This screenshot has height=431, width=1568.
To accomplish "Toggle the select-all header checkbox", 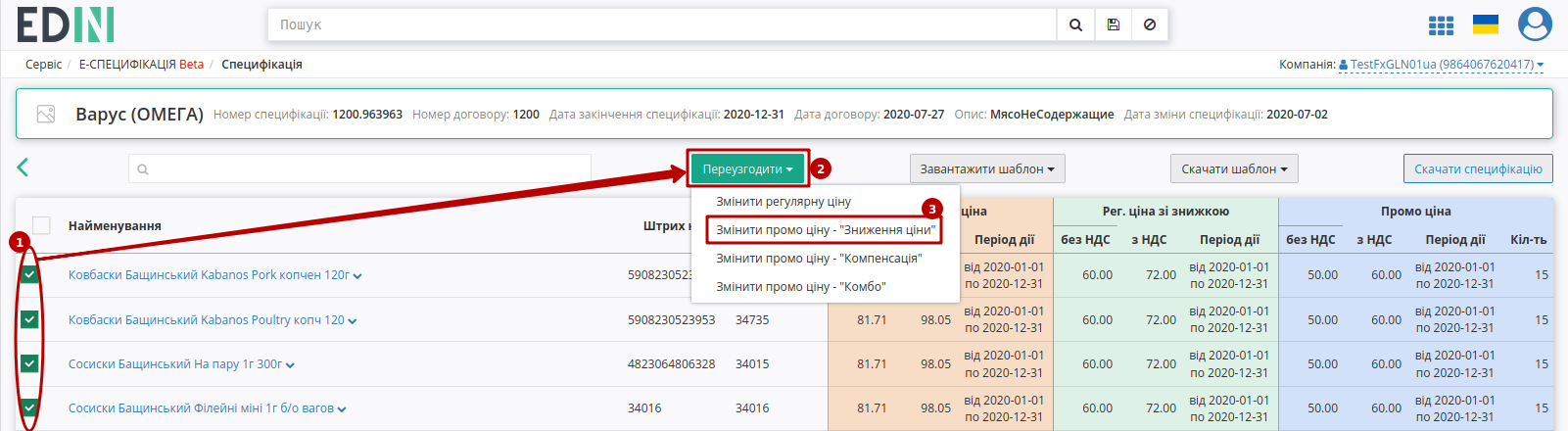I will pyautogui.click(x=41, y=224).
